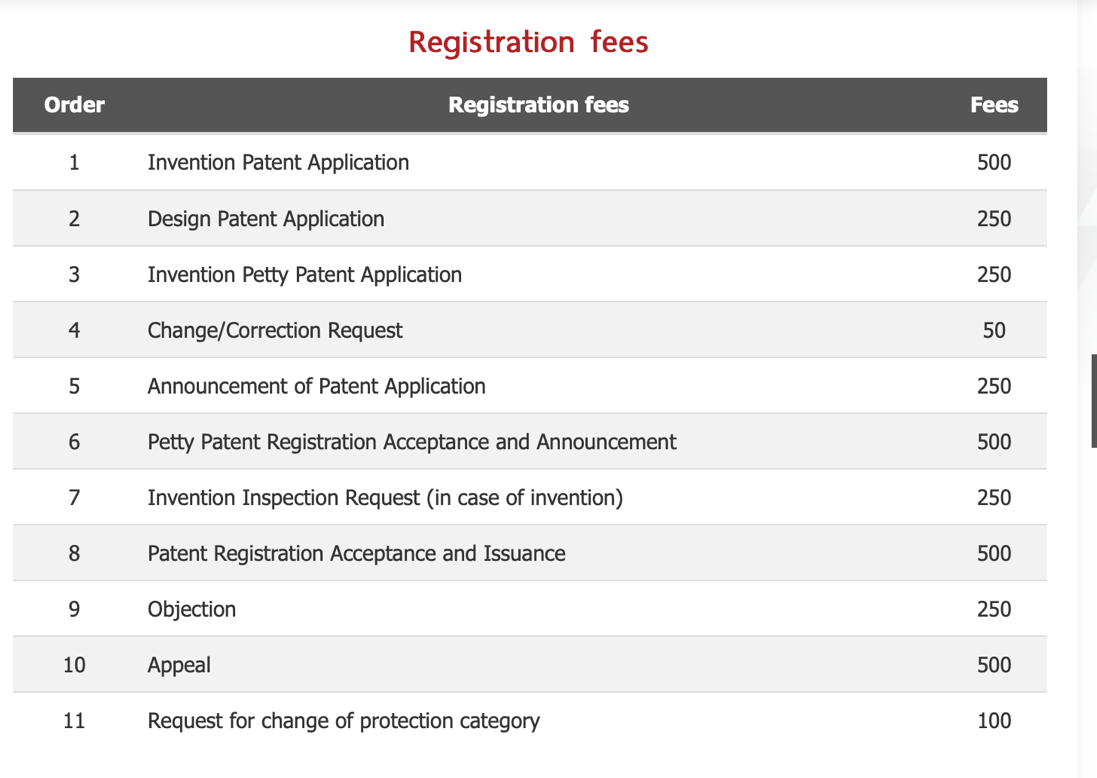Click the 100 fee in row 11

click(993, 721)
